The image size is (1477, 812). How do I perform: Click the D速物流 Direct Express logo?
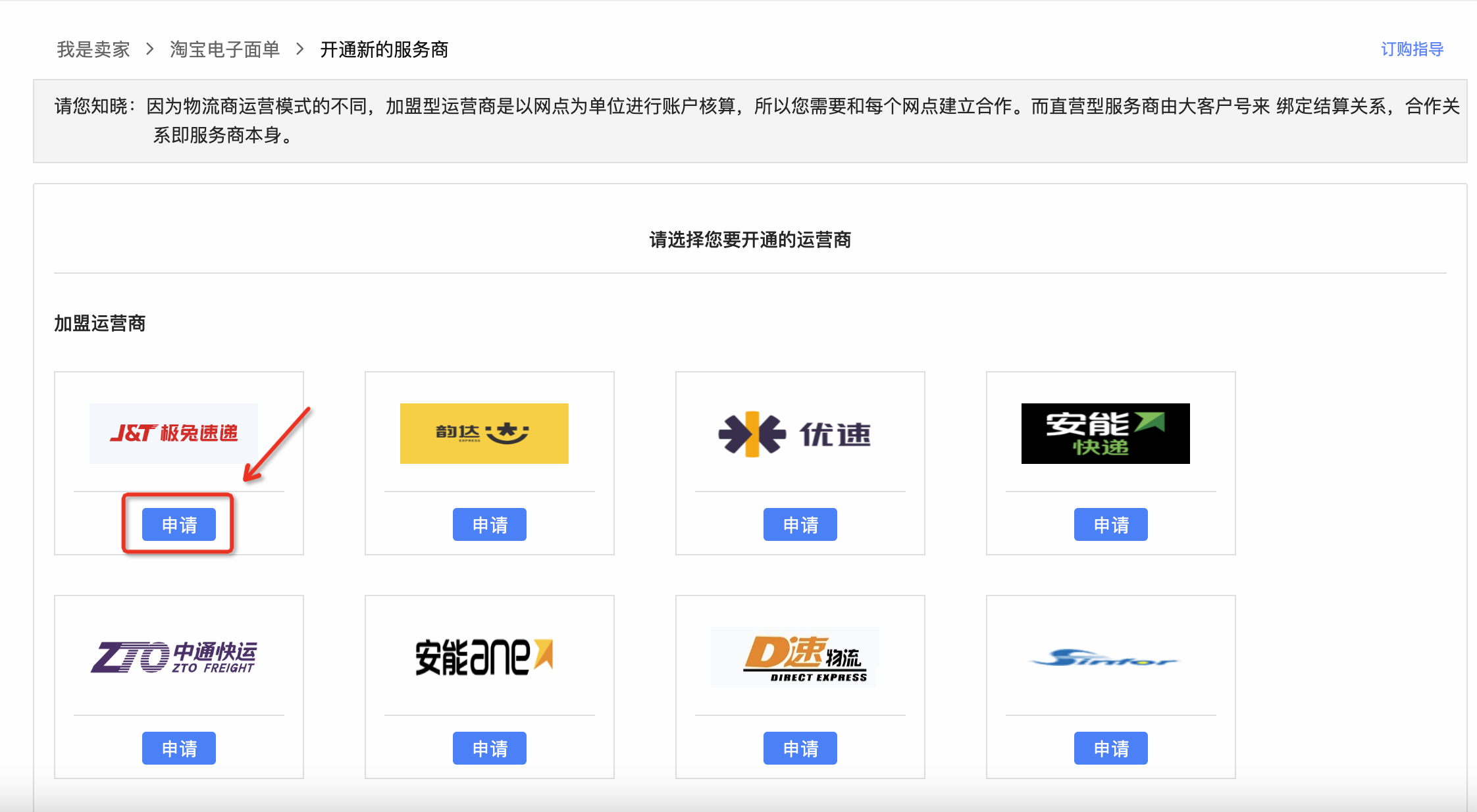pyautogui.click(x=794, y=657)
